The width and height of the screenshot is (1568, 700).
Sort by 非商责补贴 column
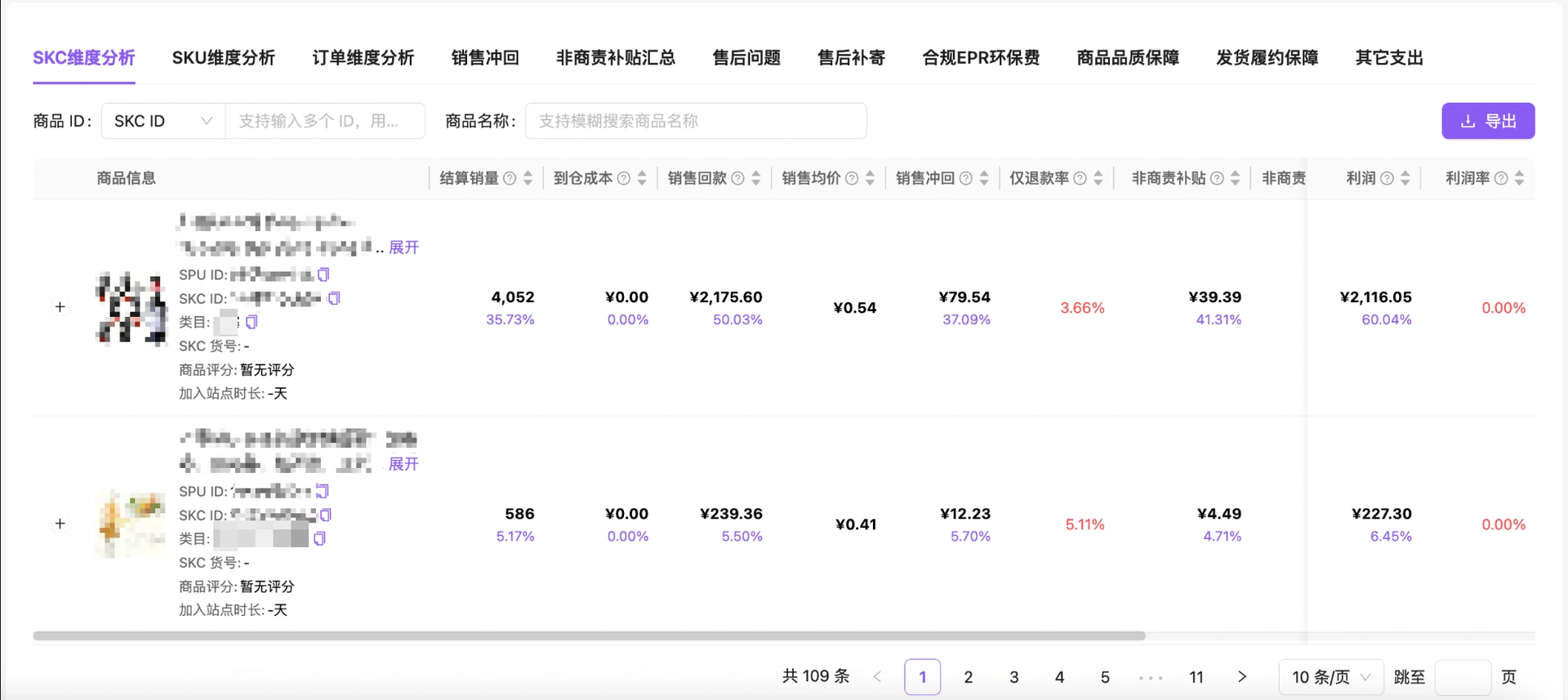click(1235, 178)
